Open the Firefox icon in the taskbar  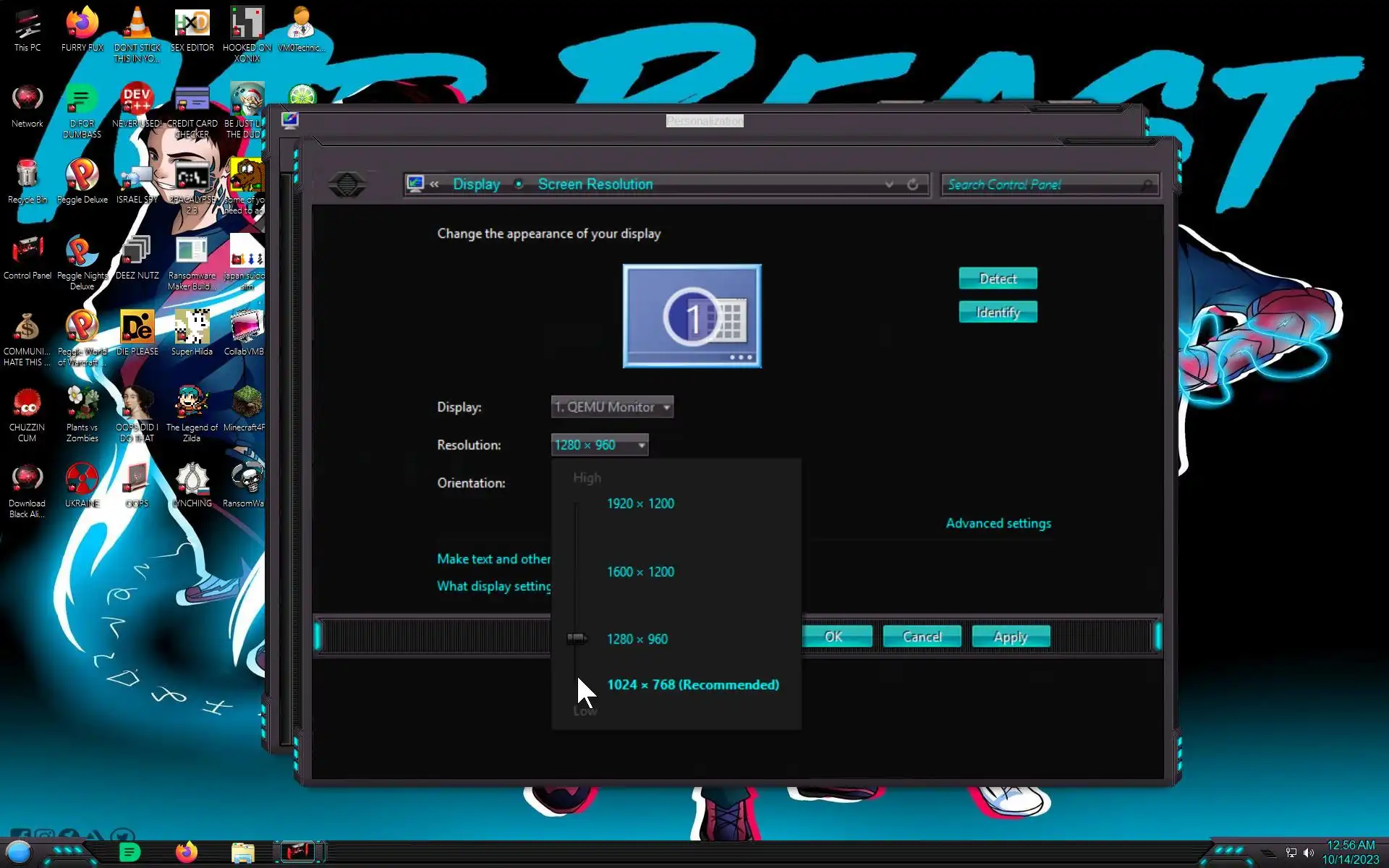point(187,852)
